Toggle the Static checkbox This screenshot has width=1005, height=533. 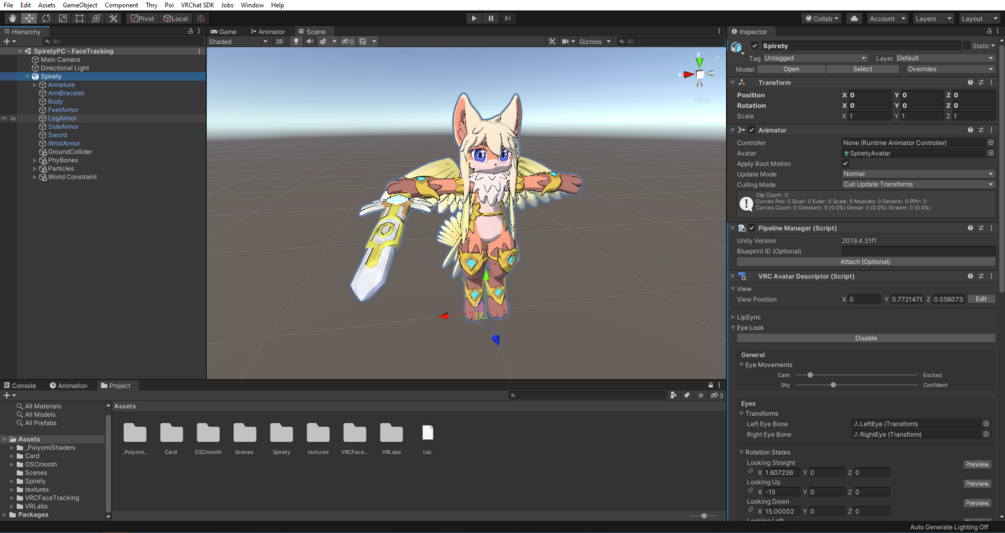967,45
